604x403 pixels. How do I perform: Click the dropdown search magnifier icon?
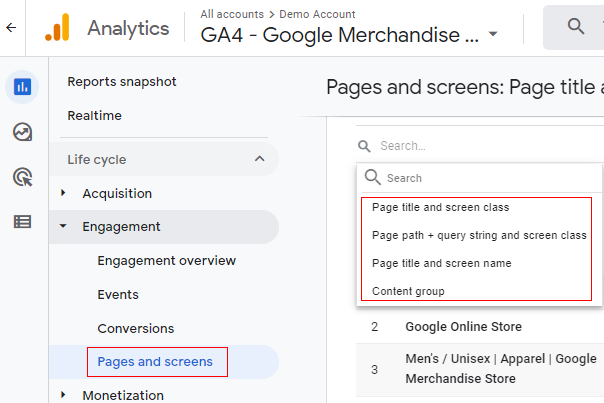(x=372, y=178)
